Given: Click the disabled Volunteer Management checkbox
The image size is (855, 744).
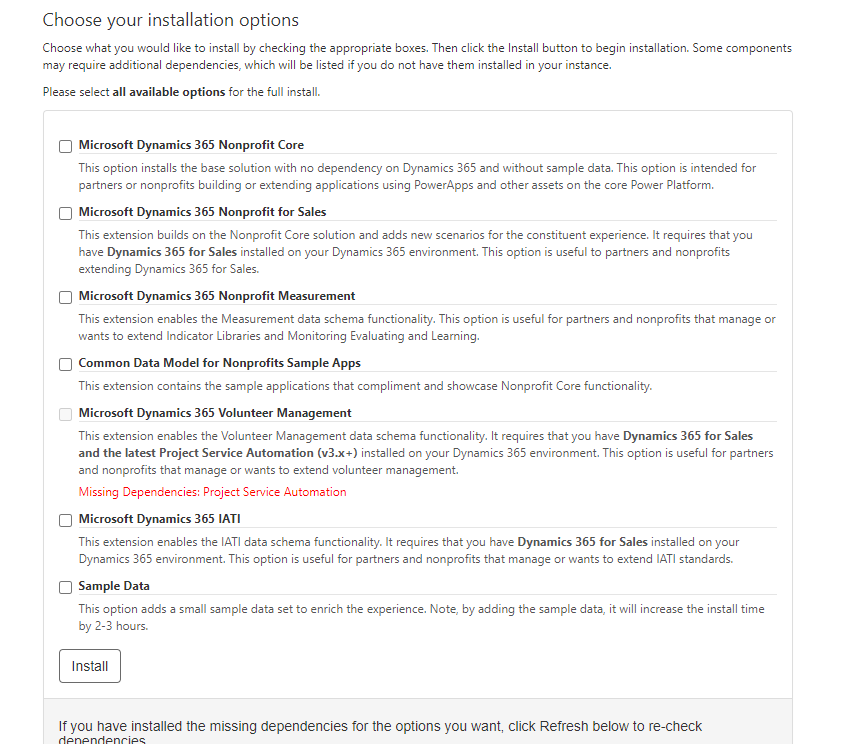Looking at the screenshot, I should point(65,415).
